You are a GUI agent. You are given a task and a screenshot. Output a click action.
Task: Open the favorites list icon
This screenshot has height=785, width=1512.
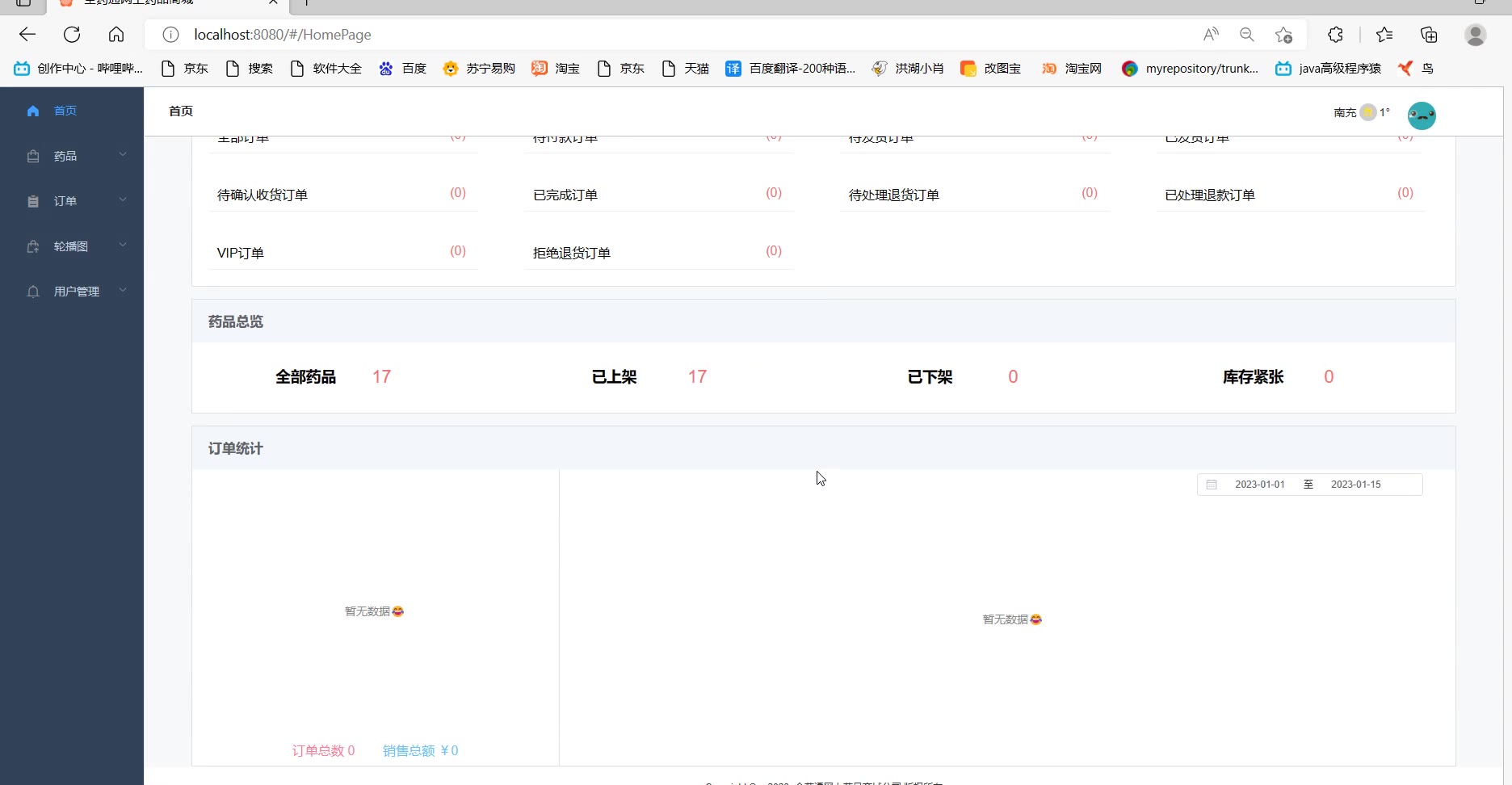1384,35
